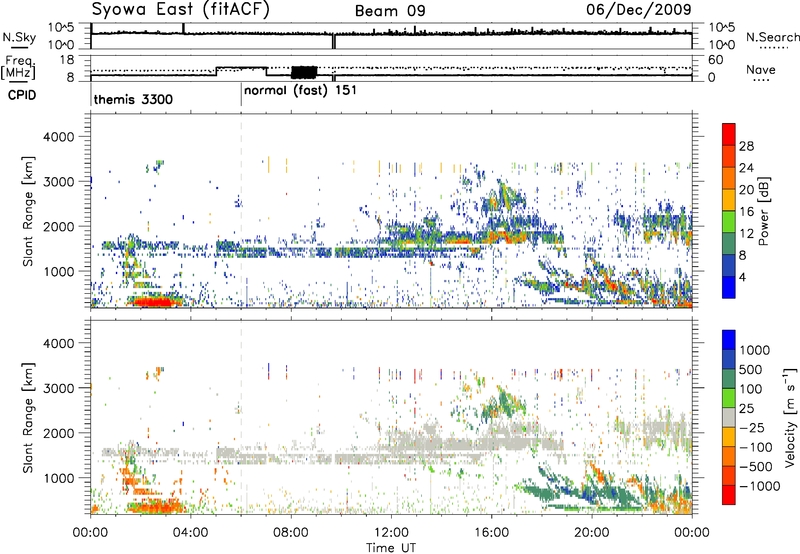The height and width of the screenshot is (554, 800).
Task: Select the 'N.Search' legend label
Action: click(772, 37)
